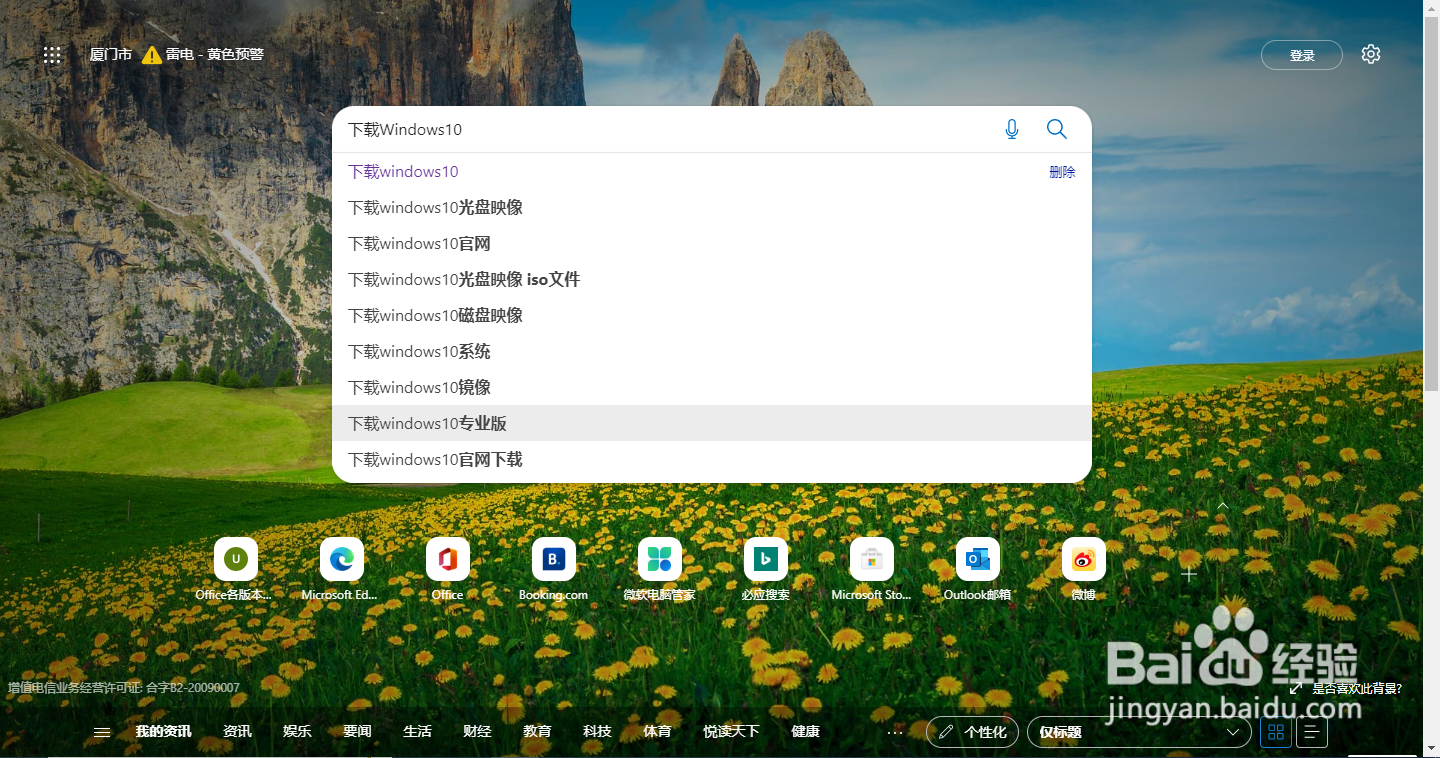The height and width of the screenshot is (758, 1440).
Task: Select suggestion 下载windows10 history entry
Action: coord(712,172)
